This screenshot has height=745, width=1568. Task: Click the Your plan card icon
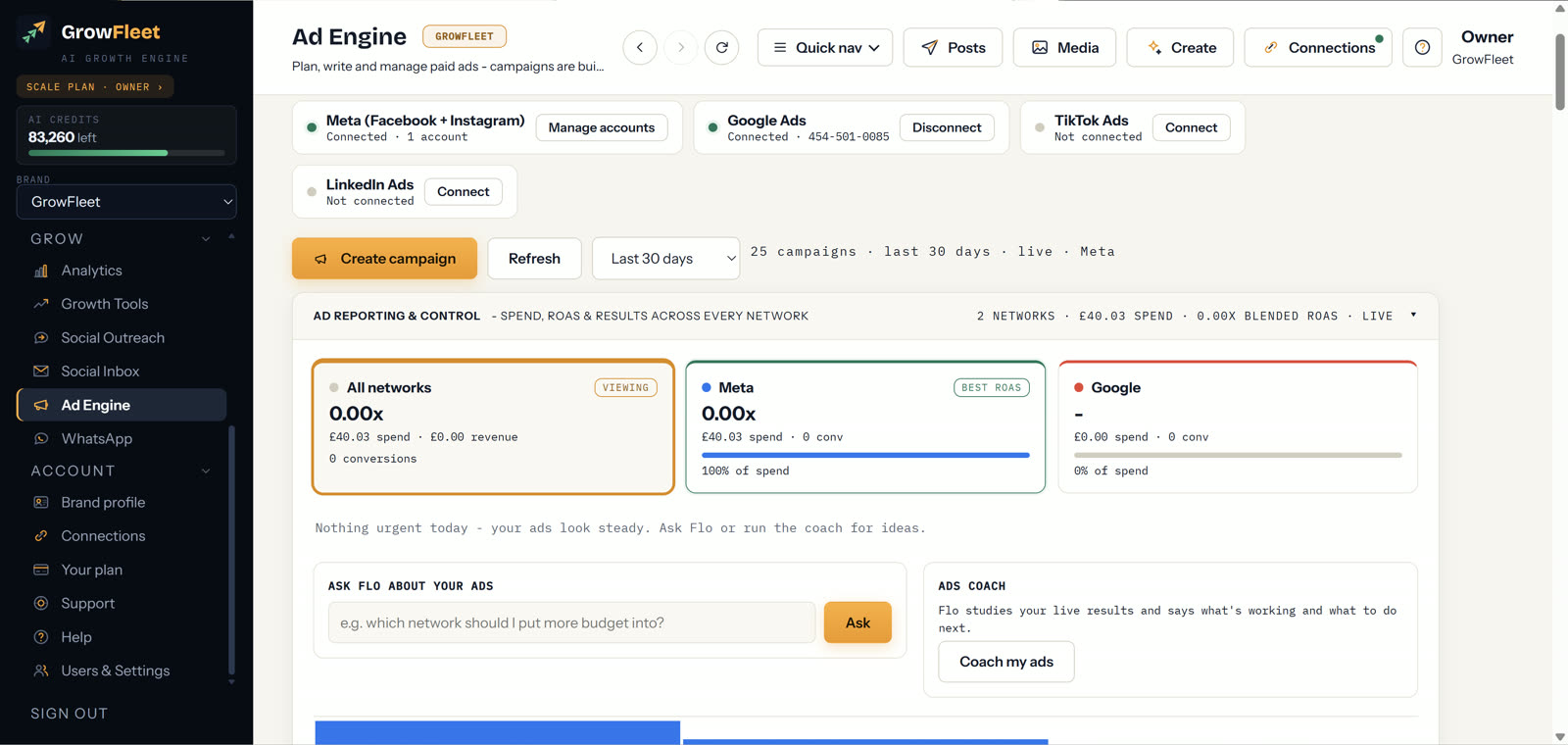tap(41, 570)
